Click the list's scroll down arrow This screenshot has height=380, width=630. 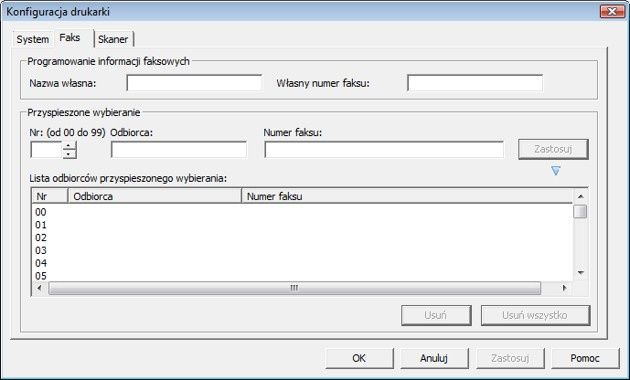click(580, 273)
